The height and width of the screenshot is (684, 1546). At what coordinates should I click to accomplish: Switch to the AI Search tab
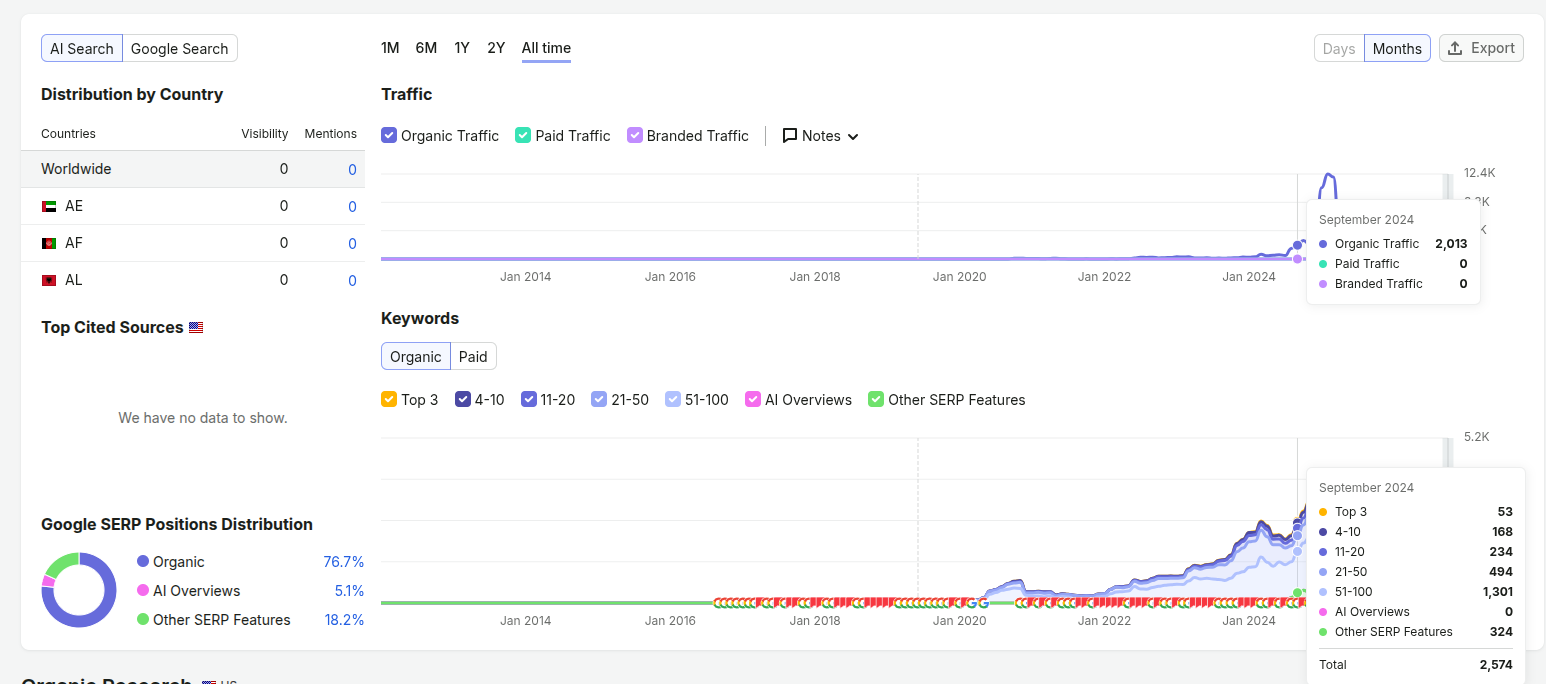click(x=82, y=48)
